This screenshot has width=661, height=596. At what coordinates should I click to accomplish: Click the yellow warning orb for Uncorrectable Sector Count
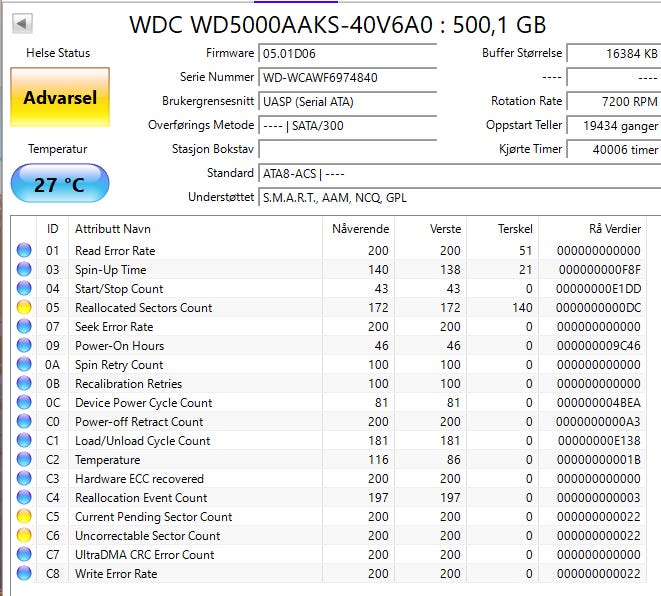[24, 535]
